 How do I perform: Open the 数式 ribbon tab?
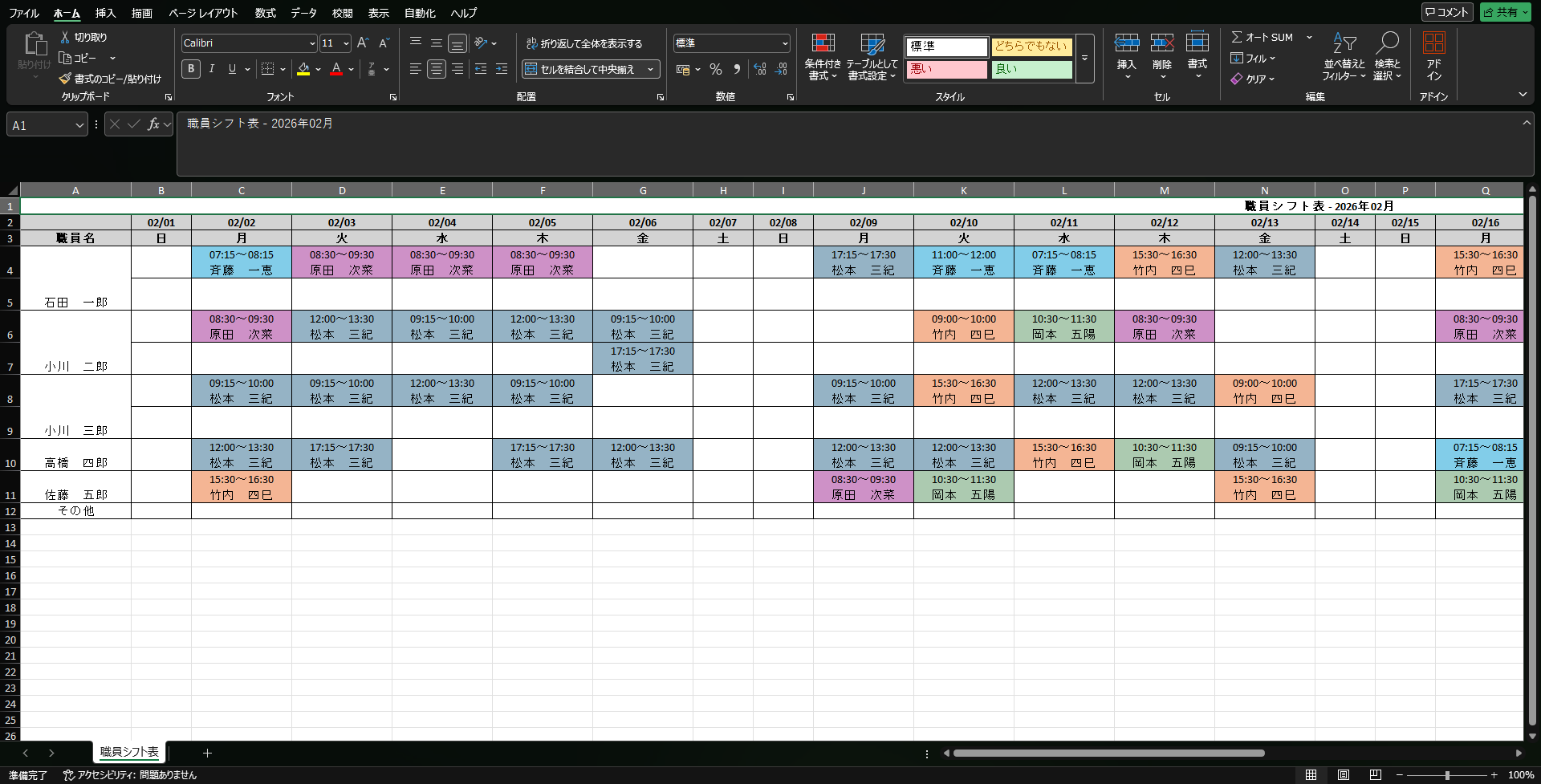[265, 13]
